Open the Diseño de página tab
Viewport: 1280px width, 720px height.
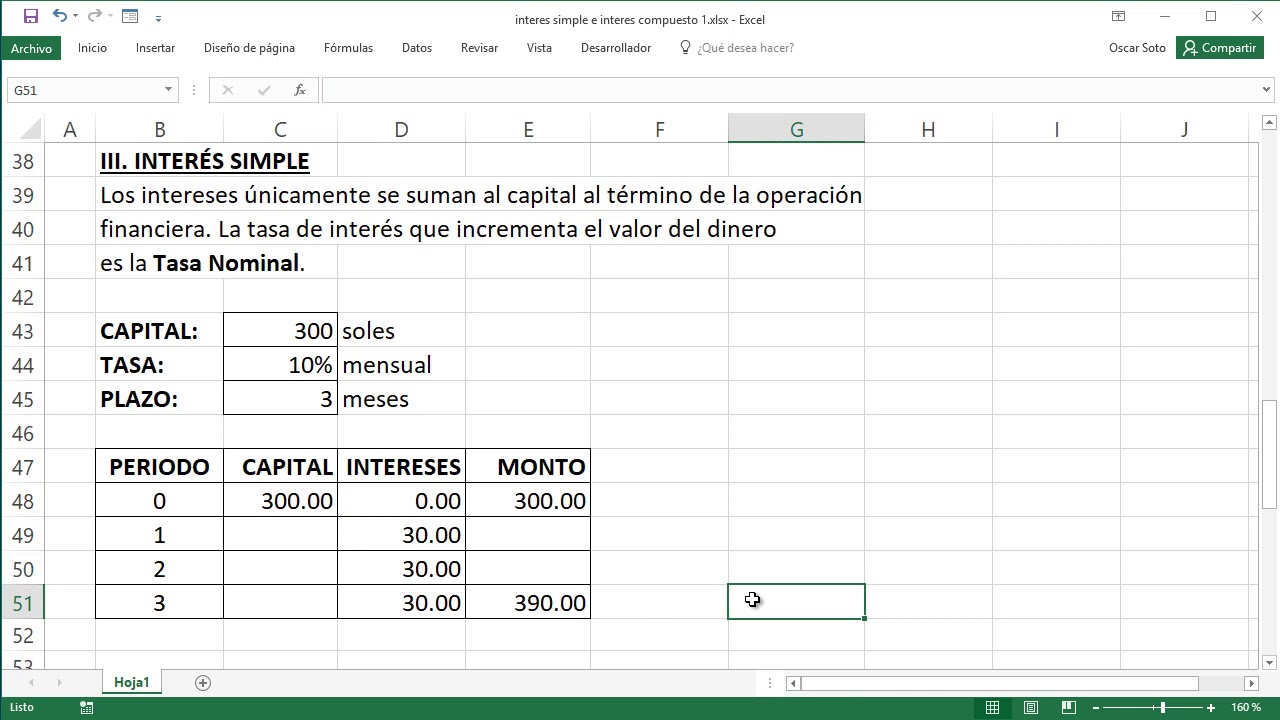tap(249, 48)
